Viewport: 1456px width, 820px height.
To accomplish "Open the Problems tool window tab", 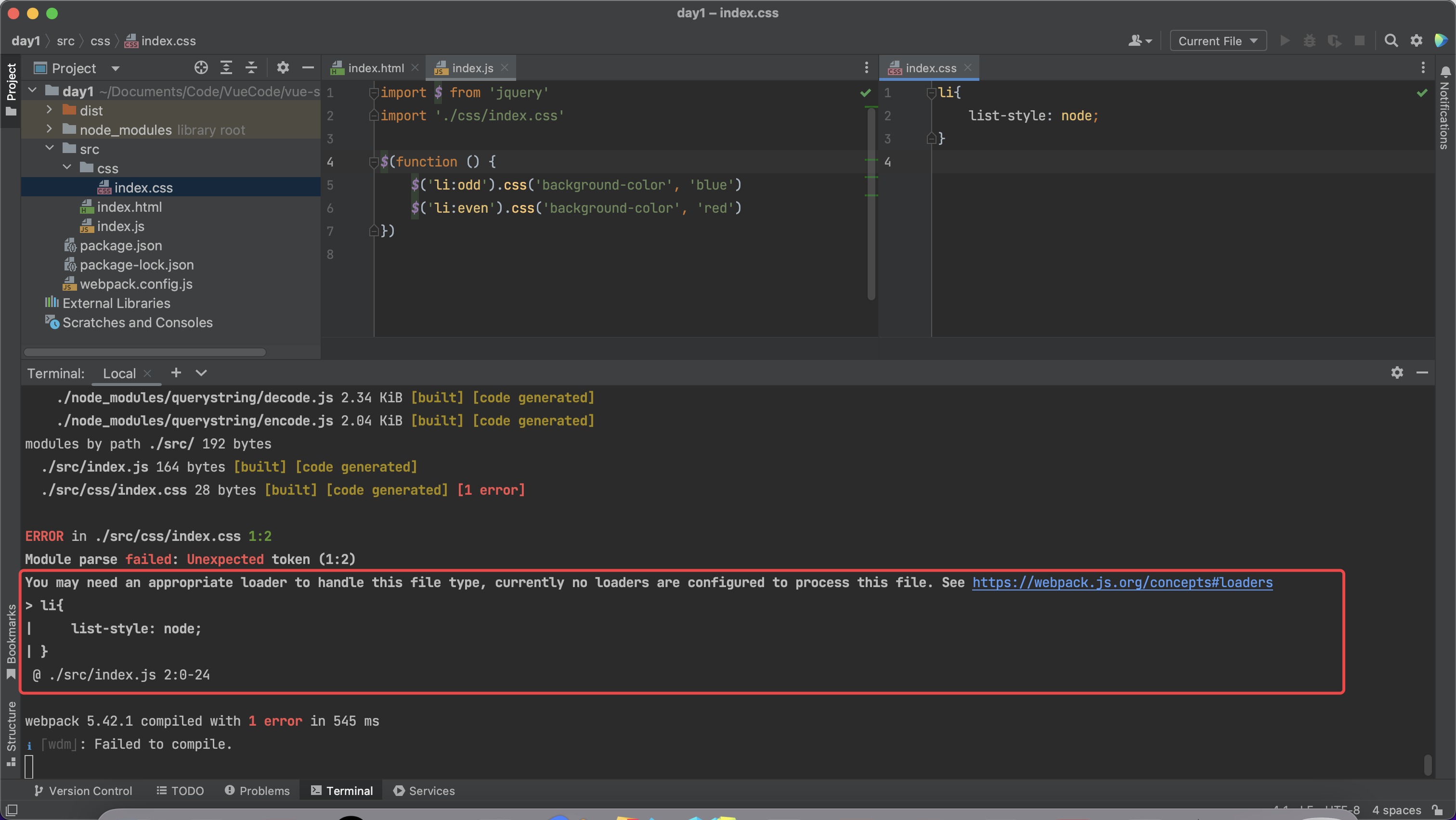I will click(257, 791).
